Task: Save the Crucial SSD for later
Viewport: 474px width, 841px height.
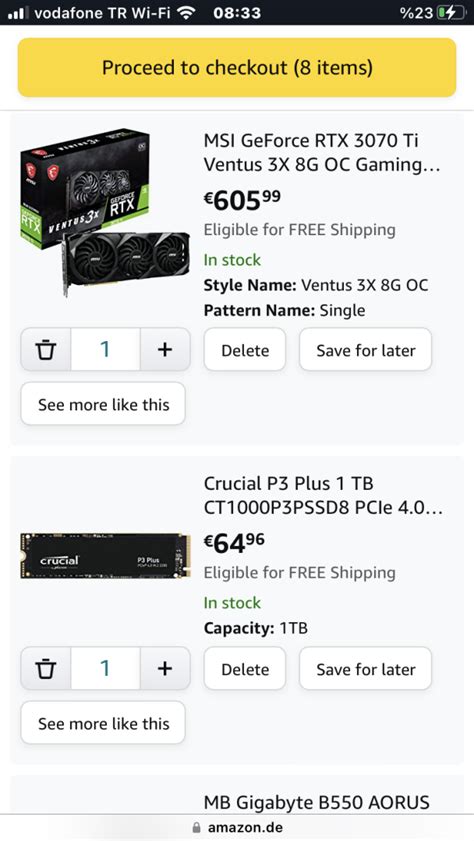Action: click(x=366, y=668)
